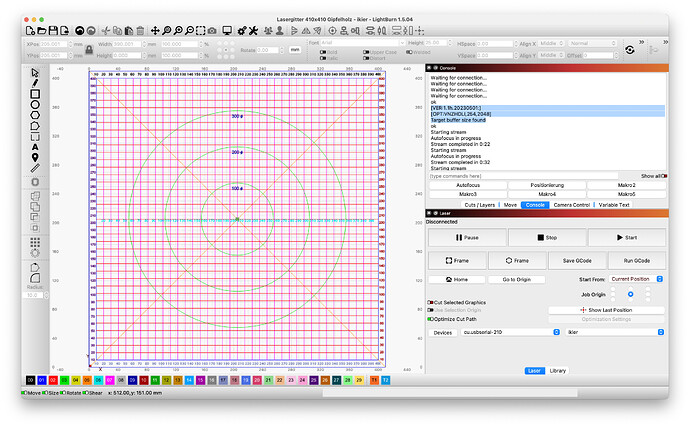Click the Stop button
This screenshot has width=690, height=427.
pos(547,238)
